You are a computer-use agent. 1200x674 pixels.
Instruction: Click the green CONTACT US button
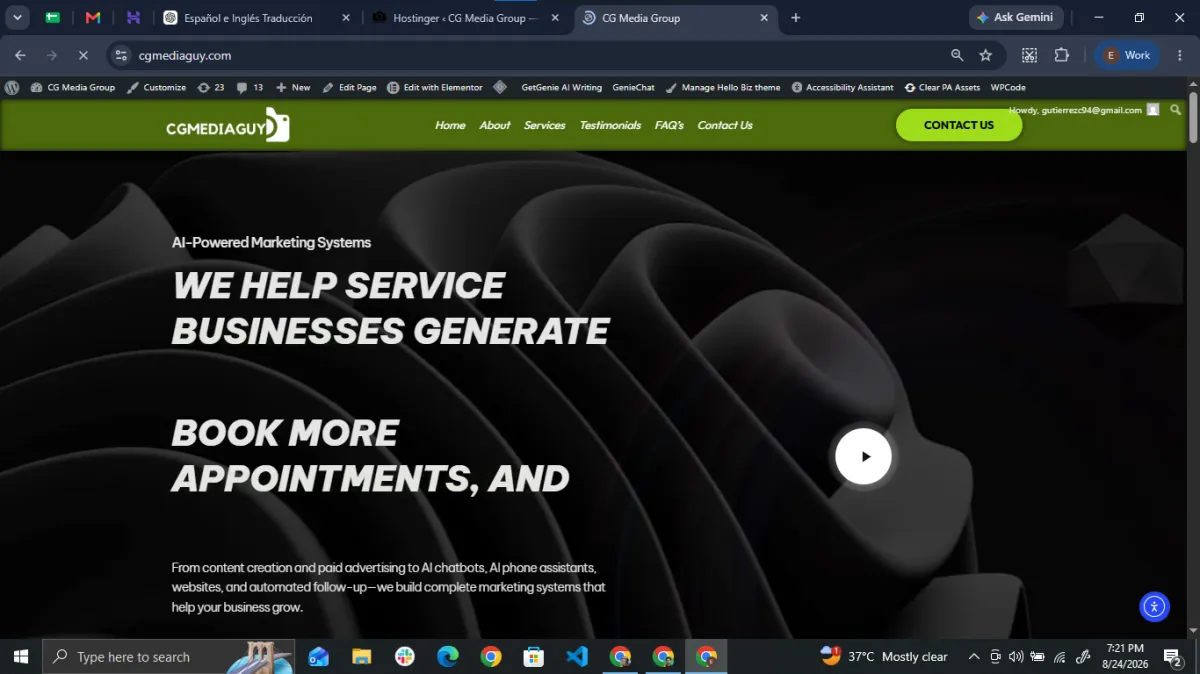coord(959,125)
